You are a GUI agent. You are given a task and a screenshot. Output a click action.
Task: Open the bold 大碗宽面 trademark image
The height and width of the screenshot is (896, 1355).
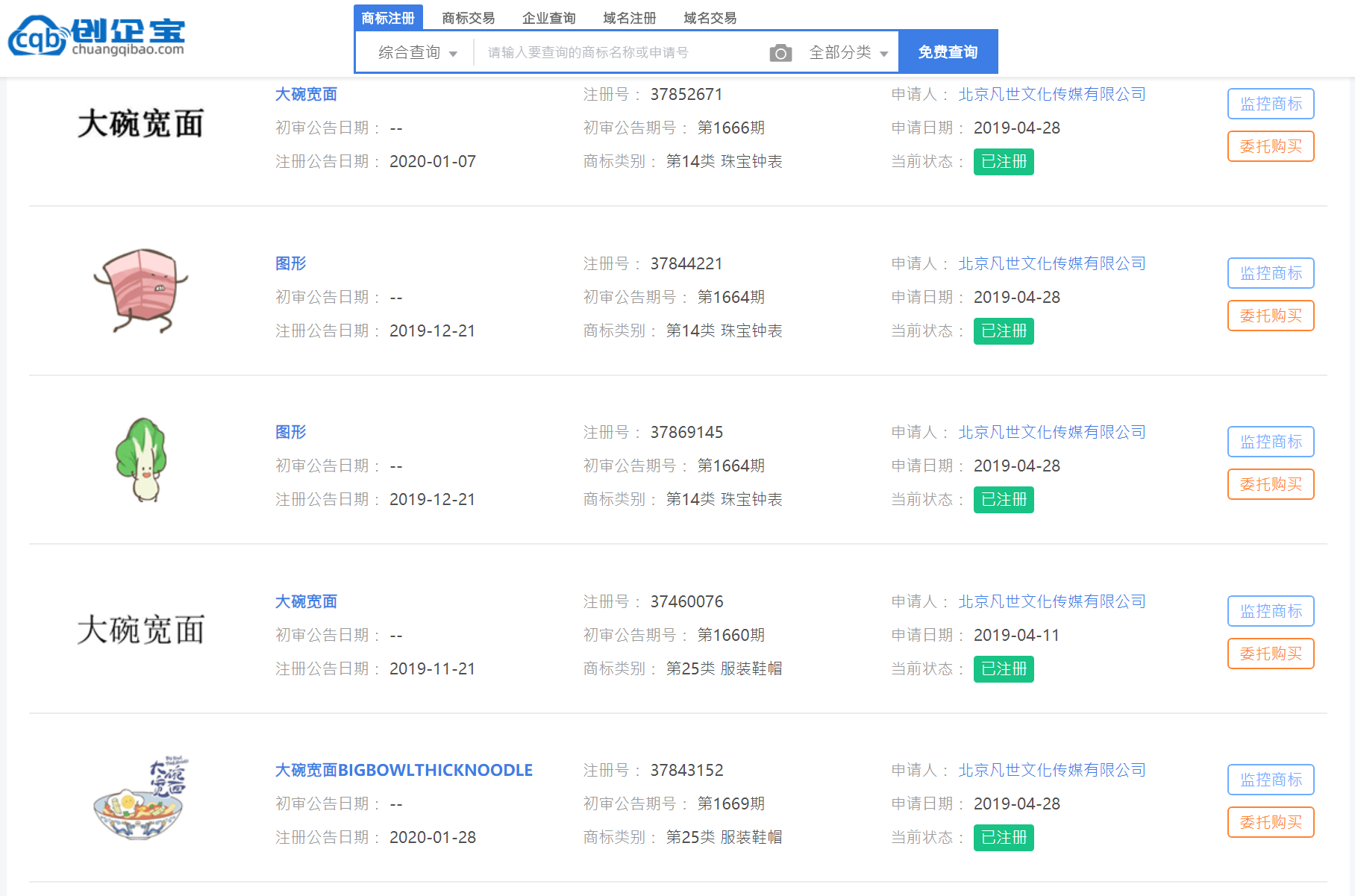tap(140, 123)
